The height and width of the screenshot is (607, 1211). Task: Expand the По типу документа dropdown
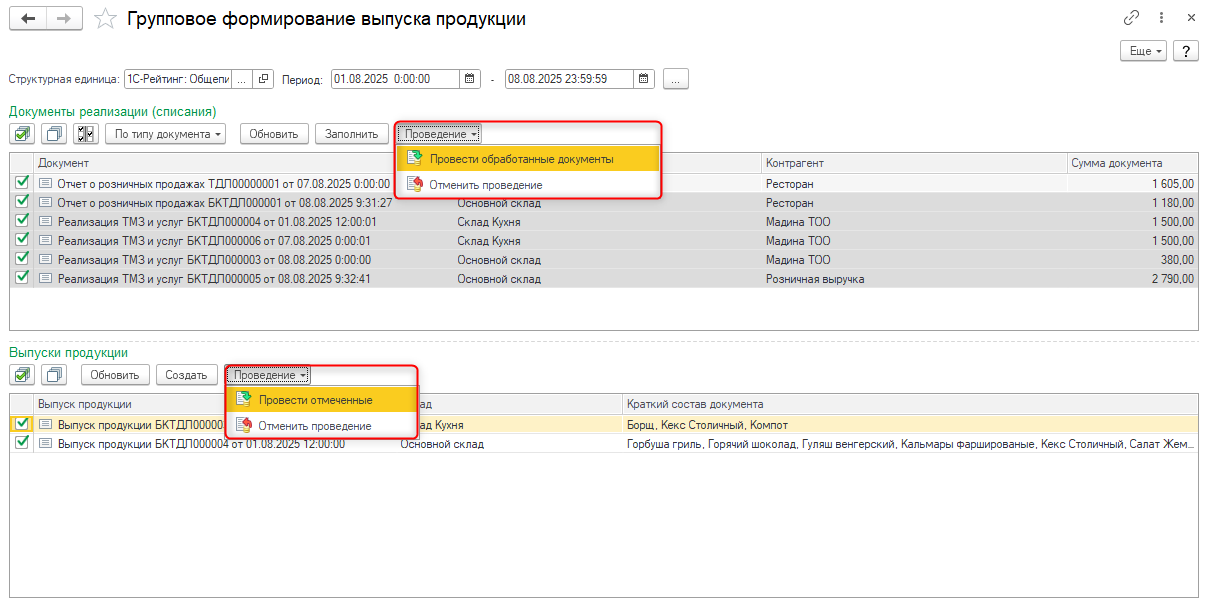(x=166, y=133)
